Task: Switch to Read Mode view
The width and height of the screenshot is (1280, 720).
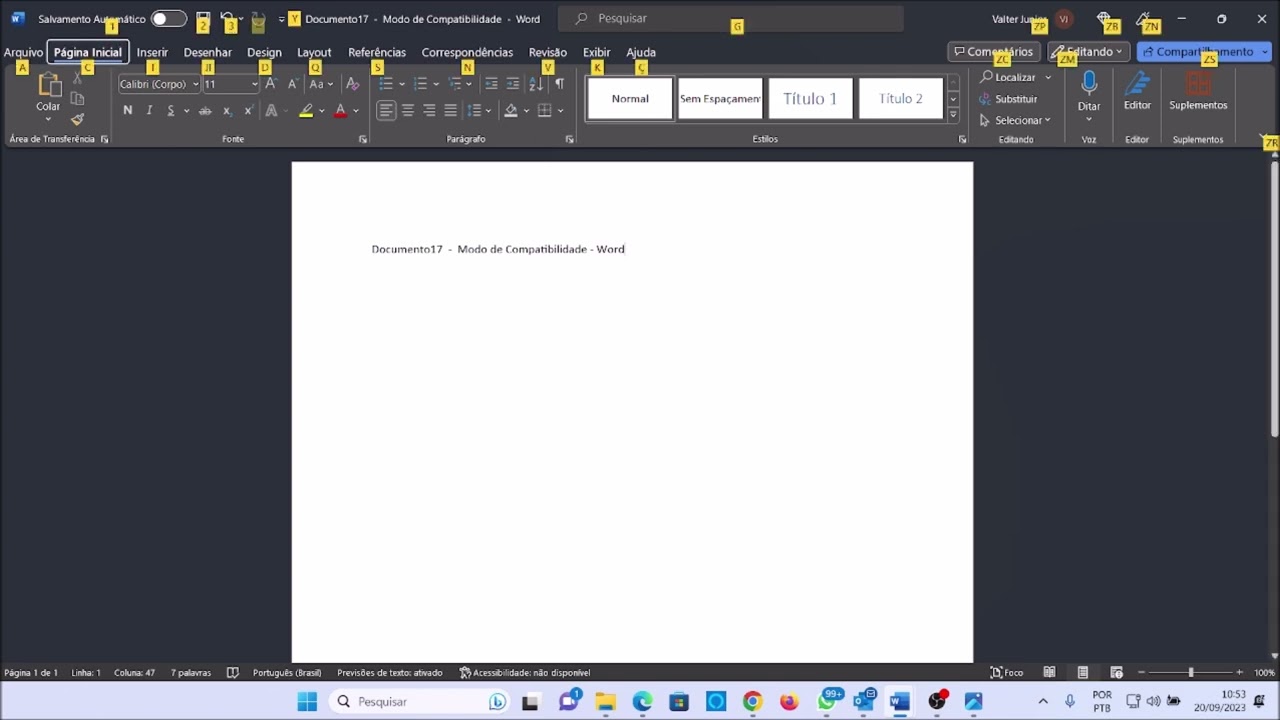Action: coord(1049,673)
